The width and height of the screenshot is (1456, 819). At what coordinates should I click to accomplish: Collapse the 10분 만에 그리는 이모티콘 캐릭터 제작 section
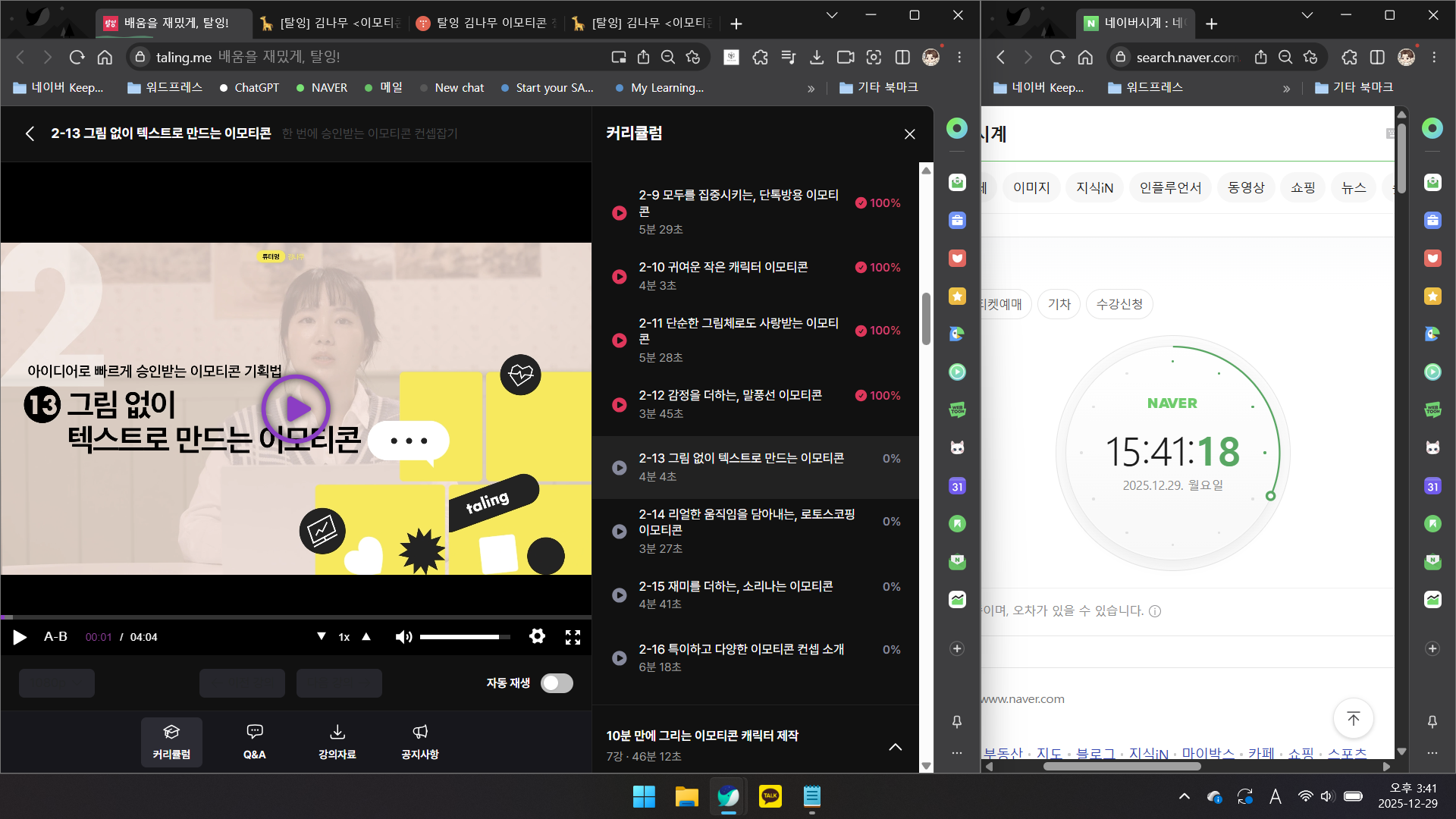pyautogui.click(x=895, y=746)
